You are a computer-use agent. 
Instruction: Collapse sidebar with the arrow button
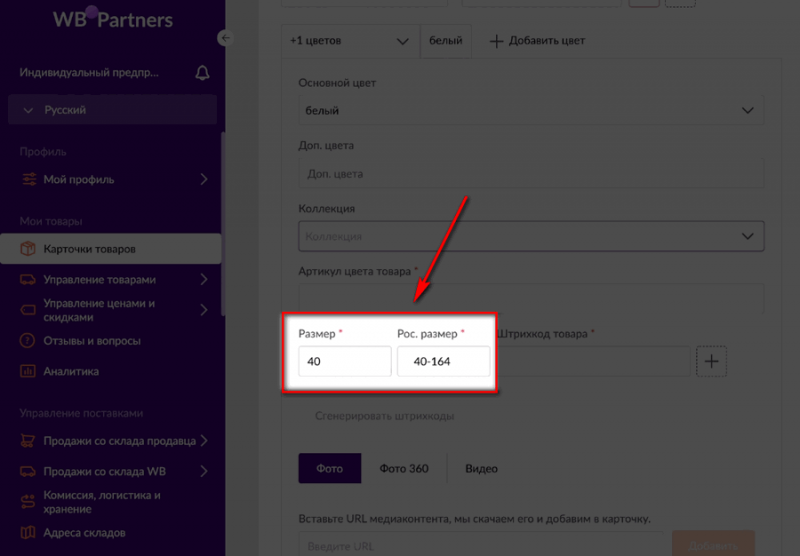[225, 38]
